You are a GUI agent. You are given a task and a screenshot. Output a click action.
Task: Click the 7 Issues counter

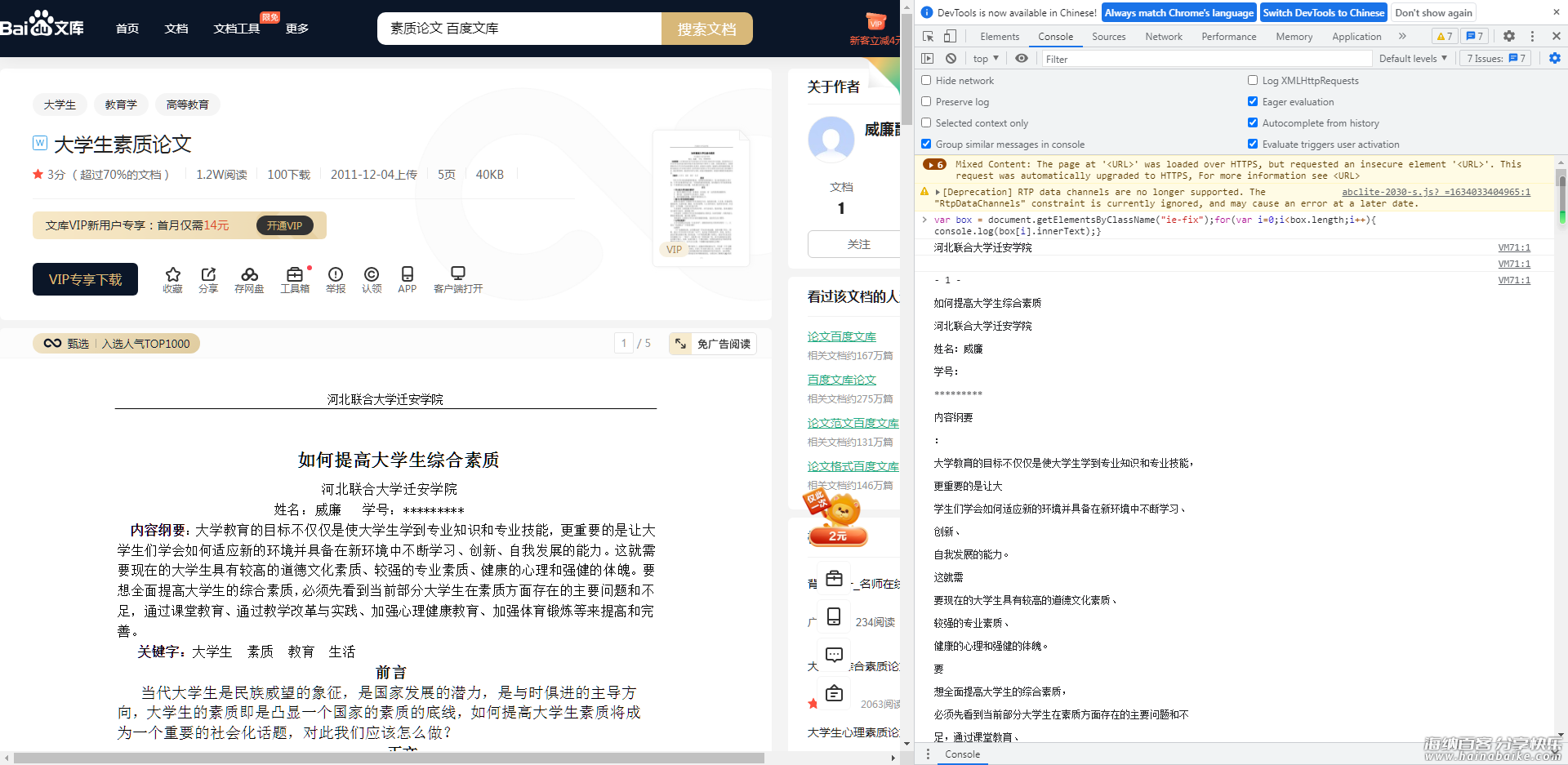click(1495, 59)
